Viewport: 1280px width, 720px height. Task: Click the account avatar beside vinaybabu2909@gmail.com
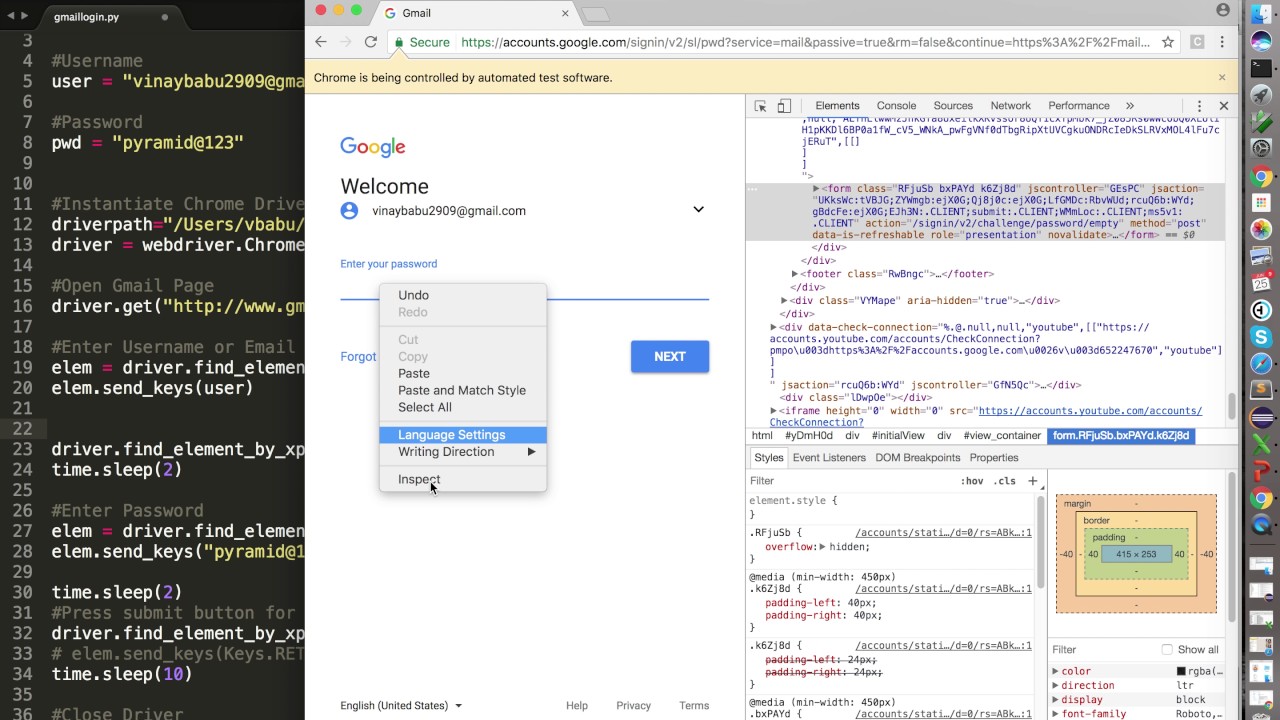[x=349, y=210]
